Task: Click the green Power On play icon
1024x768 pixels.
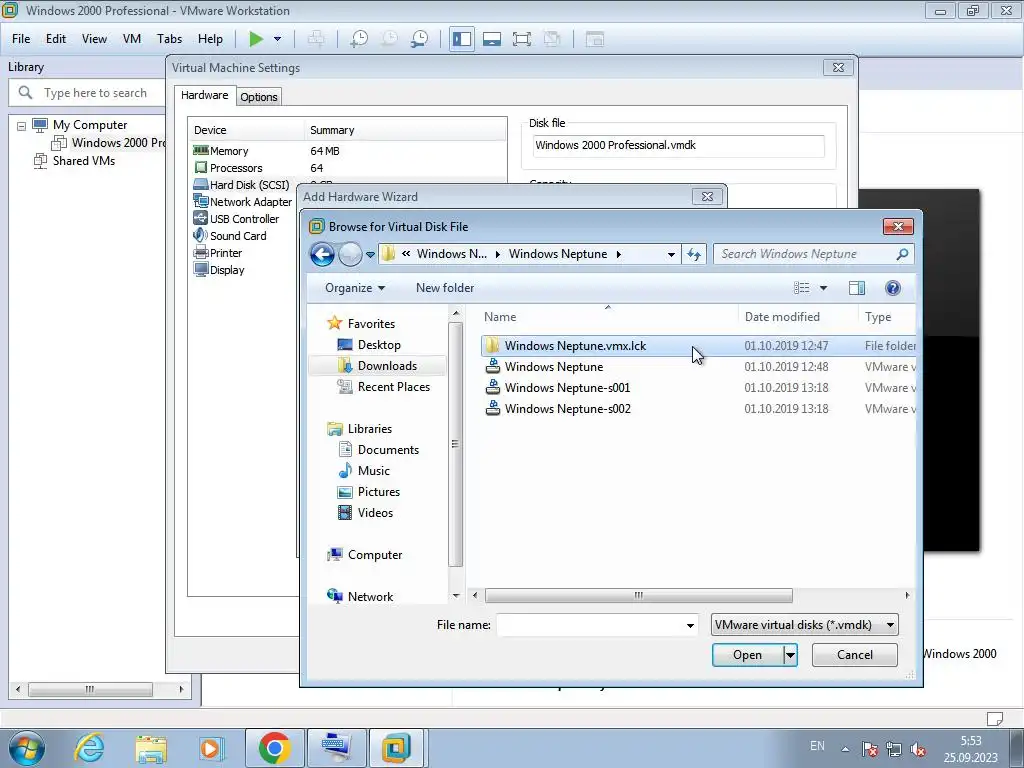Action: pyautogui.click(x=256, y=39)
